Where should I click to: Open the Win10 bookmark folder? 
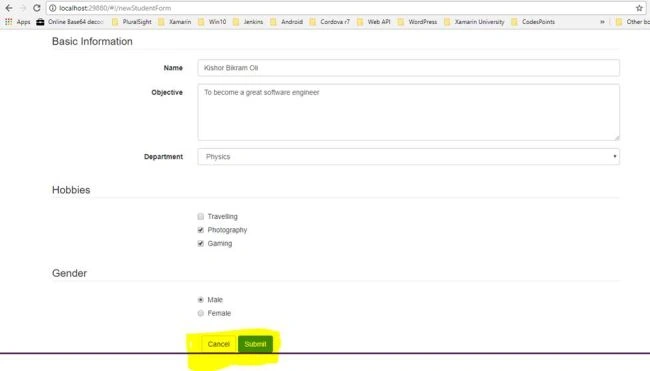[212, 22]
